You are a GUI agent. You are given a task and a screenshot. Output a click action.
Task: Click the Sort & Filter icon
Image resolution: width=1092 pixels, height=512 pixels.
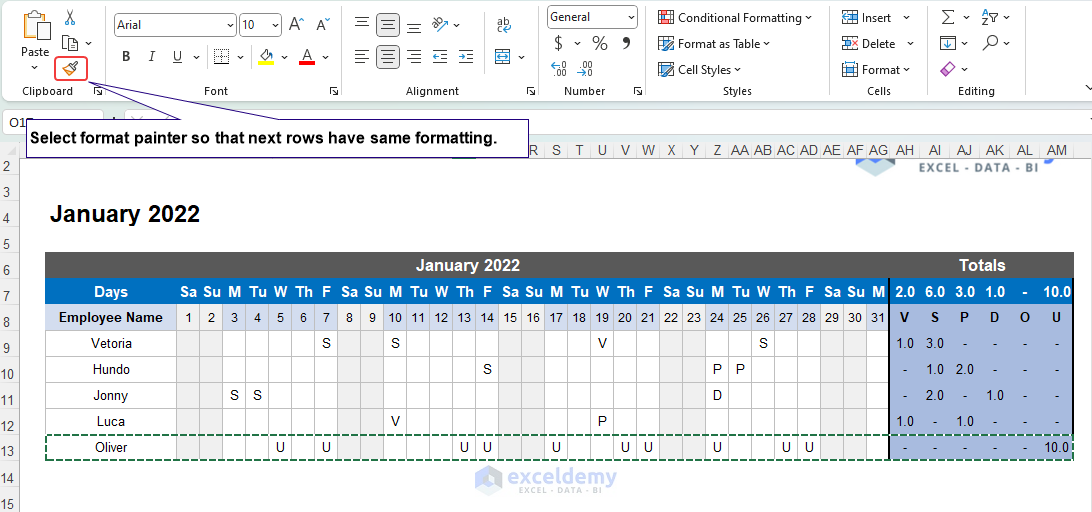990,17
